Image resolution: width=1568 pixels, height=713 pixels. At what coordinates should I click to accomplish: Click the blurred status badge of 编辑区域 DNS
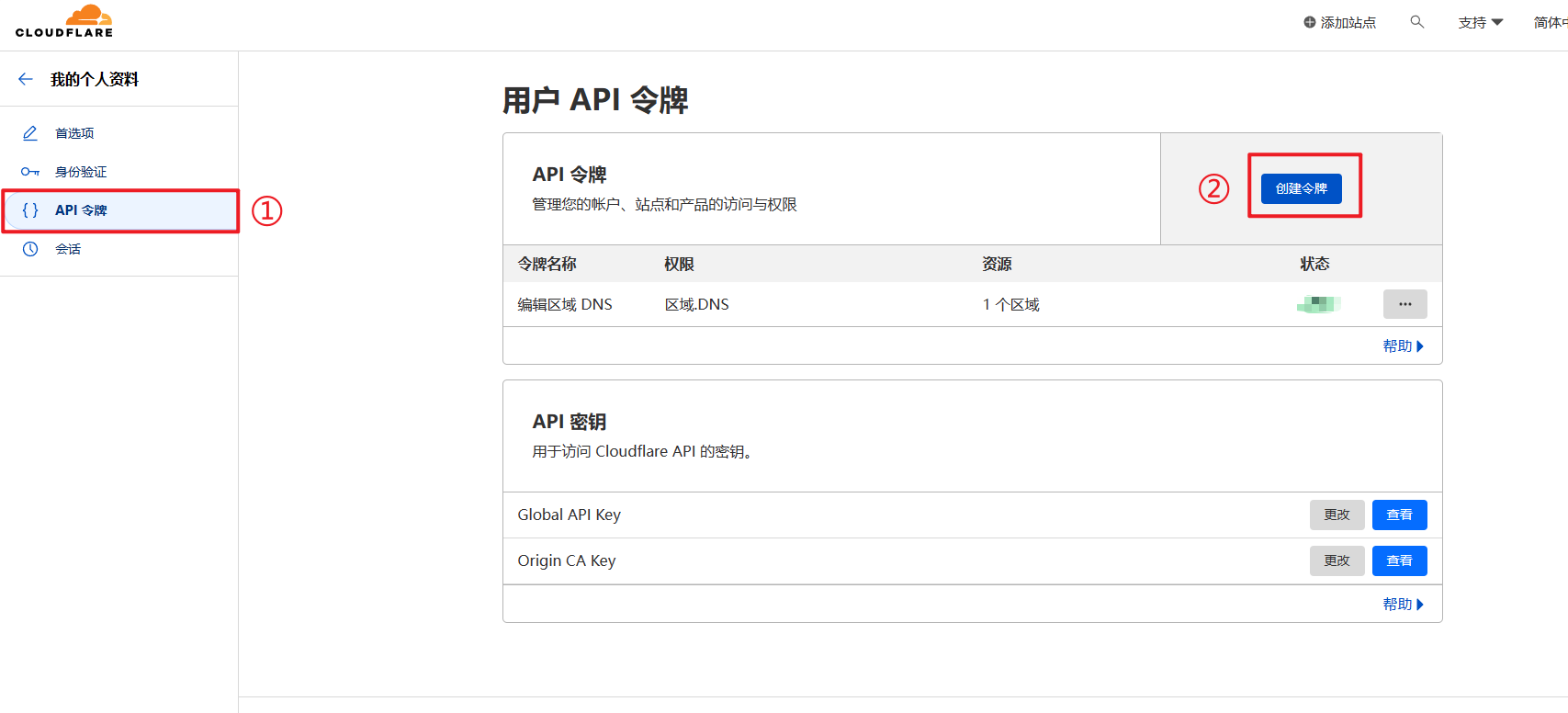(x=1319, y=304)
